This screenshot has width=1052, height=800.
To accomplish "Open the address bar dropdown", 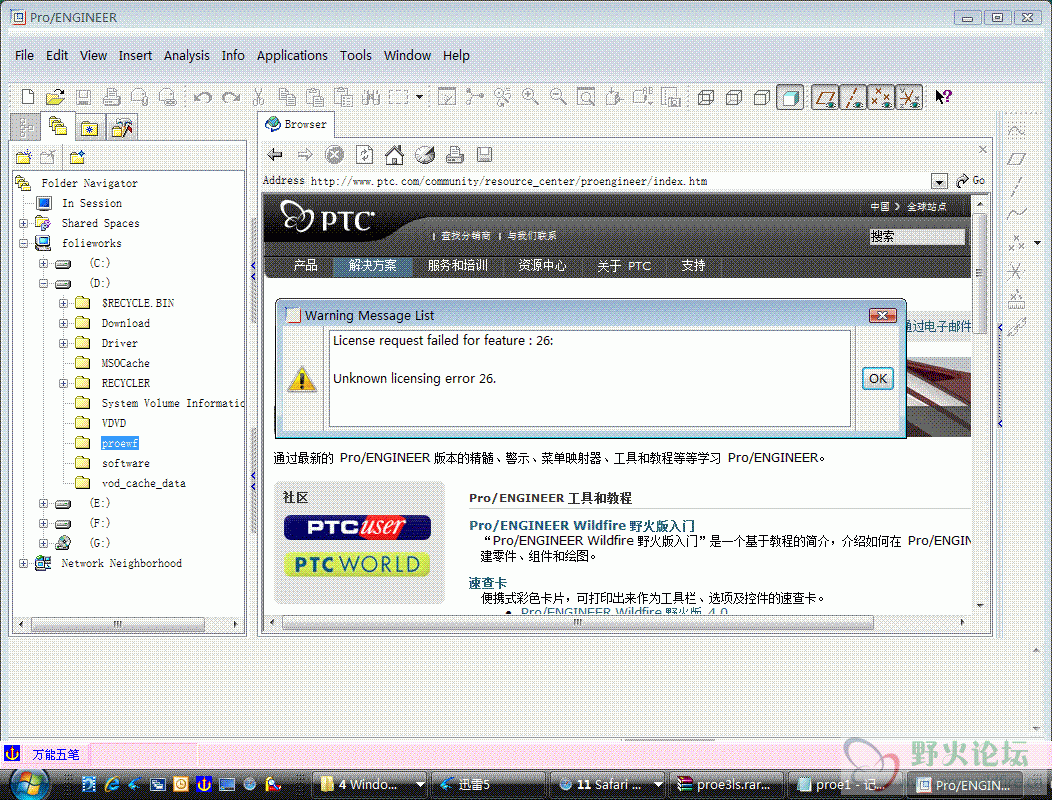I will tap(939, 181).
